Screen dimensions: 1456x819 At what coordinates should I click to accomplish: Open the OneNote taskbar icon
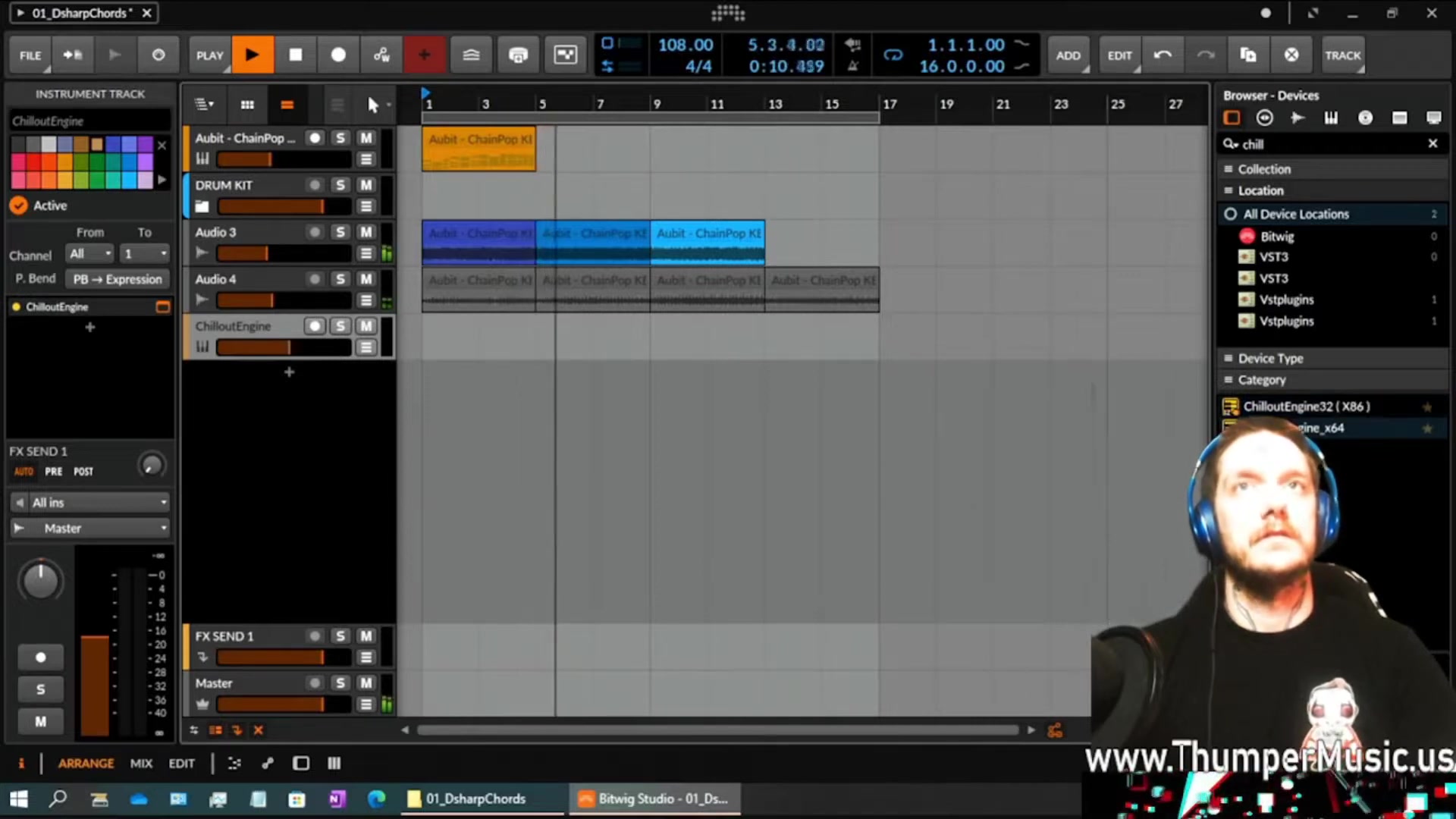tap(337, 799)
